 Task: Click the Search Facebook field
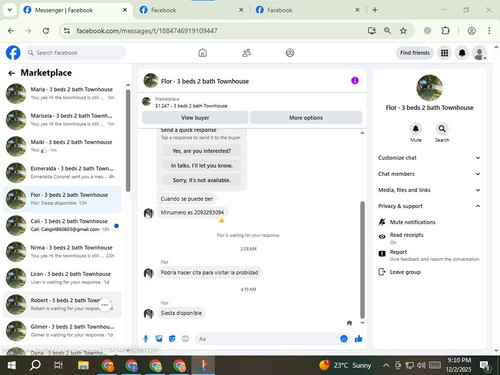click(x=74, y=53)
